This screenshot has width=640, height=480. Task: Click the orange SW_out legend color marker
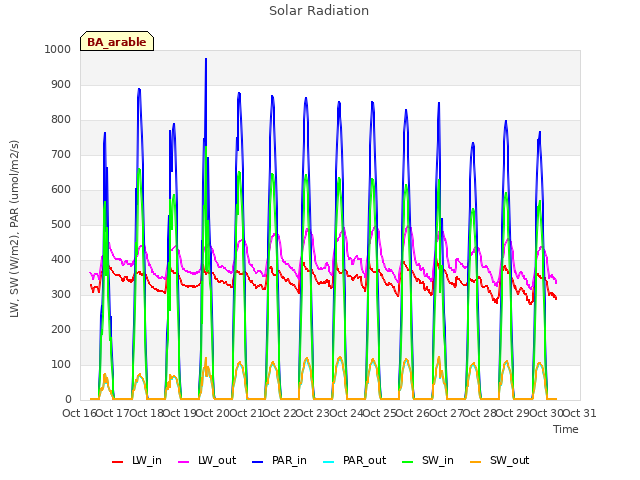475,462
